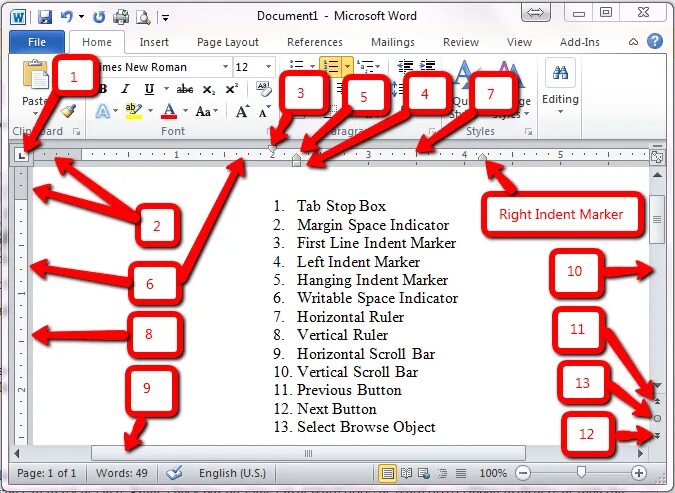
Task: Toggle Superscript formatting
Action: coord(232,89)
